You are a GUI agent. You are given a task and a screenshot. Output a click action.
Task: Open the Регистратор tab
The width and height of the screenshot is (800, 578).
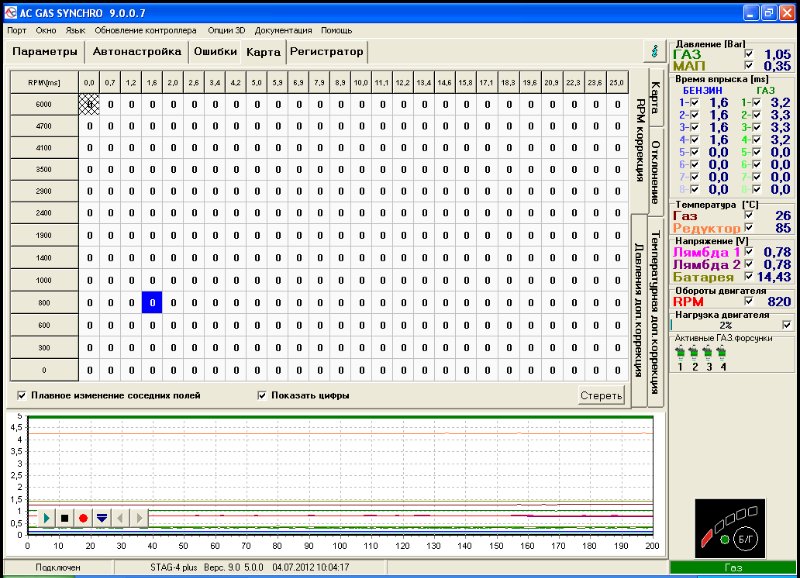(326, 51)
